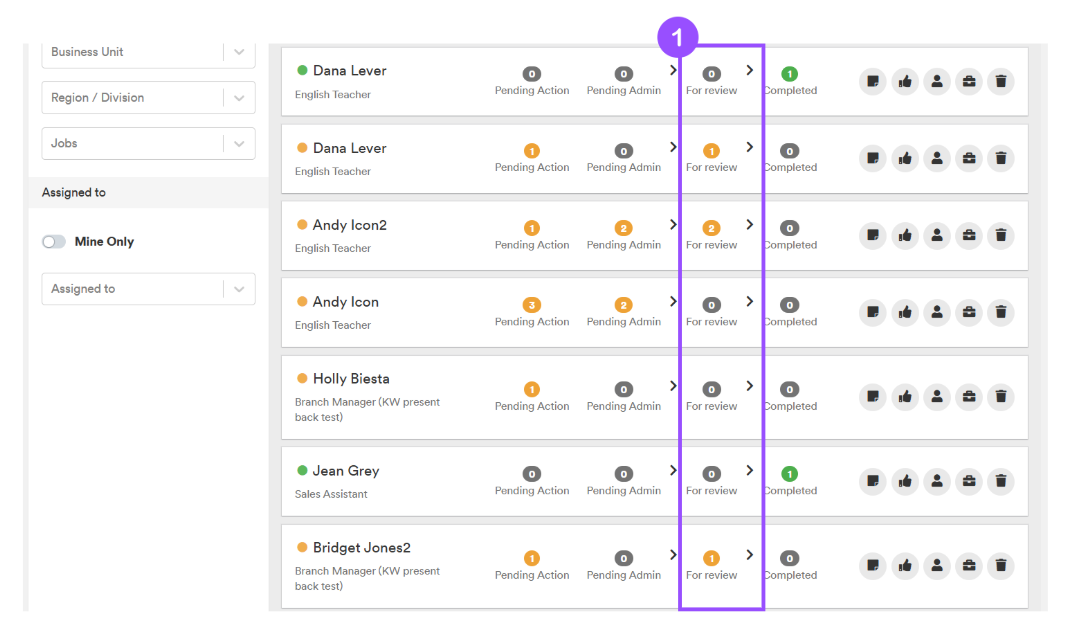Open the Assigned to dropdown

click(x=148, y=289)
